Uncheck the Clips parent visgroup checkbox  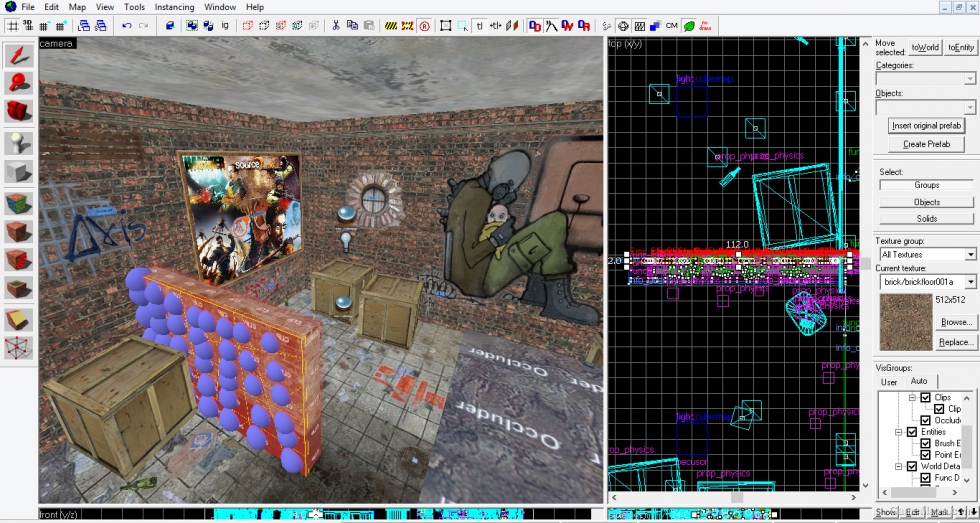[926, 397]
